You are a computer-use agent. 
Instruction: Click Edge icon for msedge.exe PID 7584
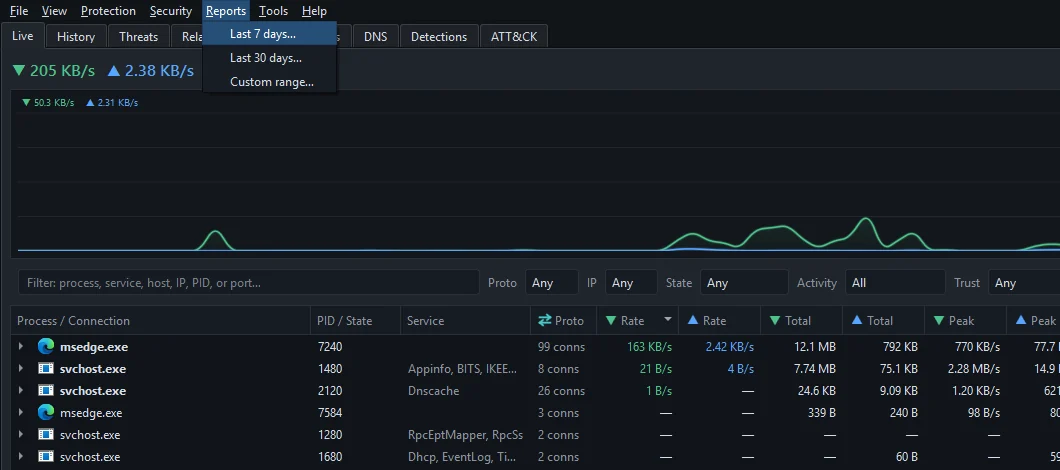(45, 413)
